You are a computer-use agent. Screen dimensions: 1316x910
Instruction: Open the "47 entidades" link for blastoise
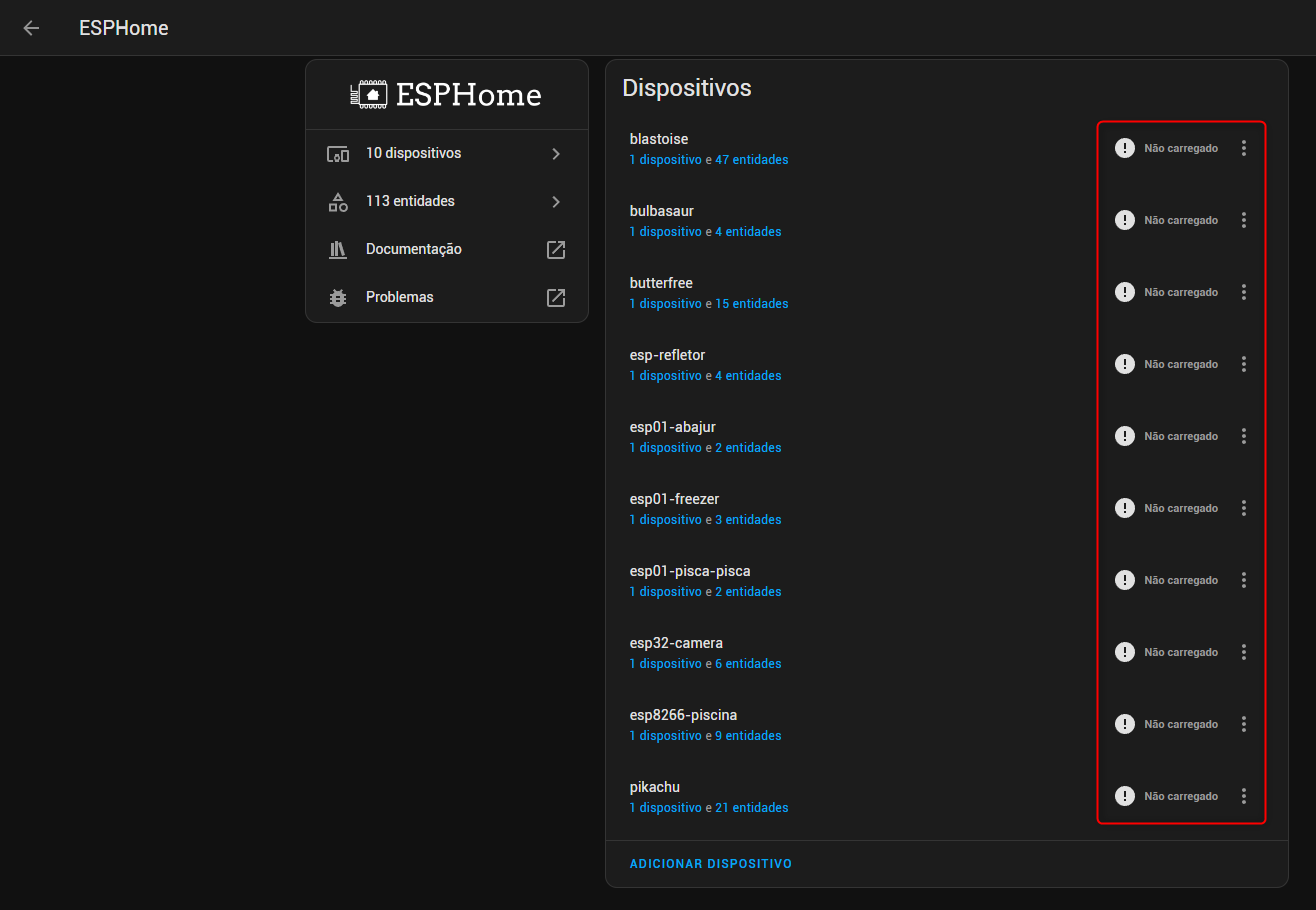(x=752, y=159)
